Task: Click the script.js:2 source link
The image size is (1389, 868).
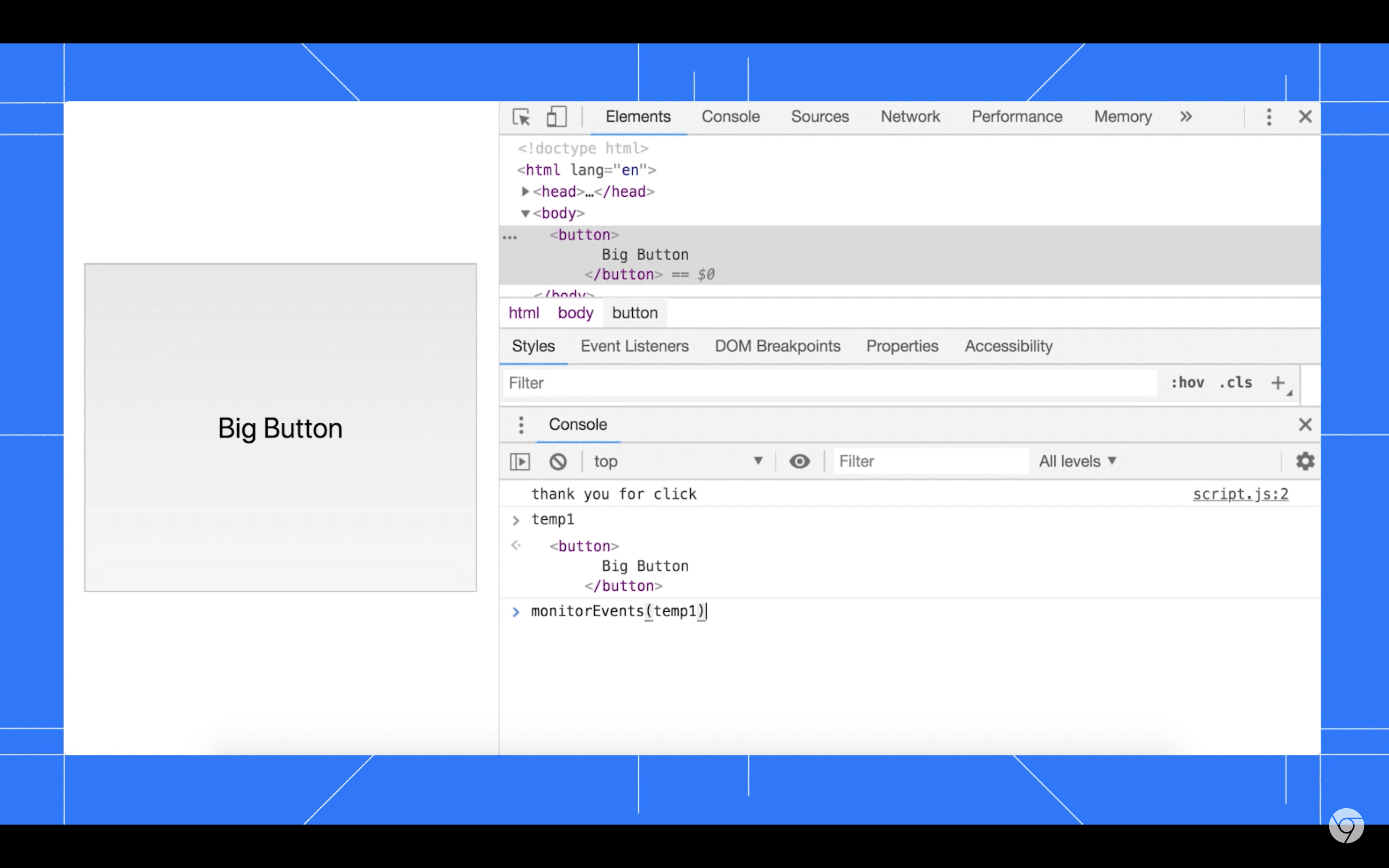Action: click(x=1240, y=494)
